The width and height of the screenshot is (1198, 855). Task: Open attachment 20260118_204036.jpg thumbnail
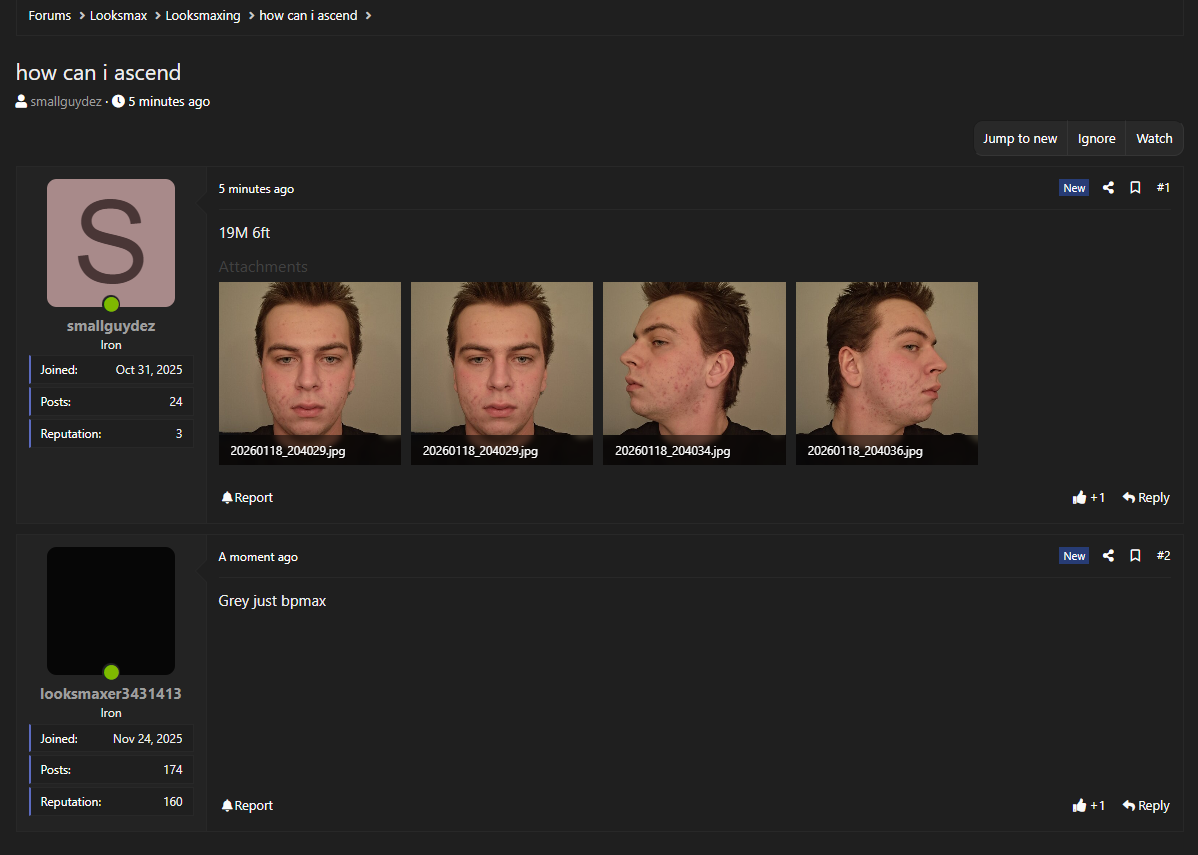coord(886,372)
